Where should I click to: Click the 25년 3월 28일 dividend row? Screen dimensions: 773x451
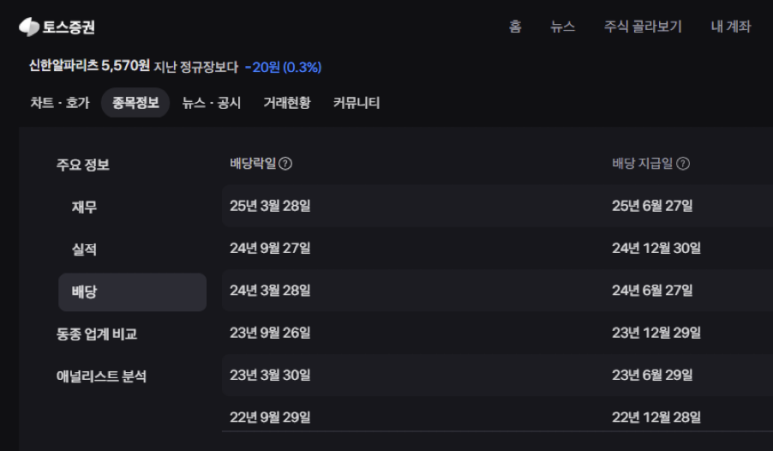[497, 206]
